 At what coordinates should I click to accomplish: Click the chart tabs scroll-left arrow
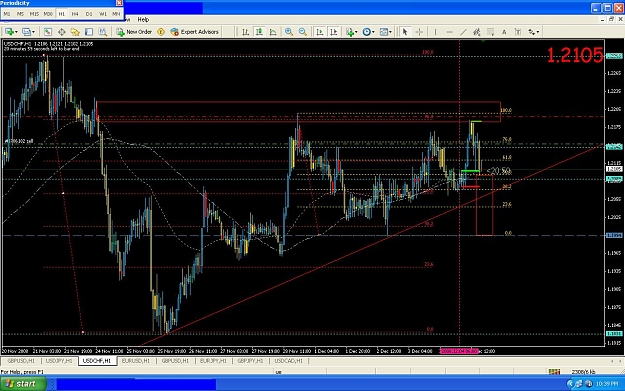click(x=612, y=361)
